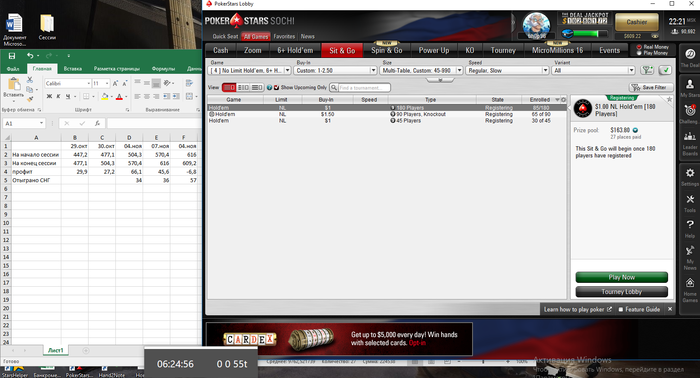
Task: Undo the last action in Excel
Action: point(30,56)
